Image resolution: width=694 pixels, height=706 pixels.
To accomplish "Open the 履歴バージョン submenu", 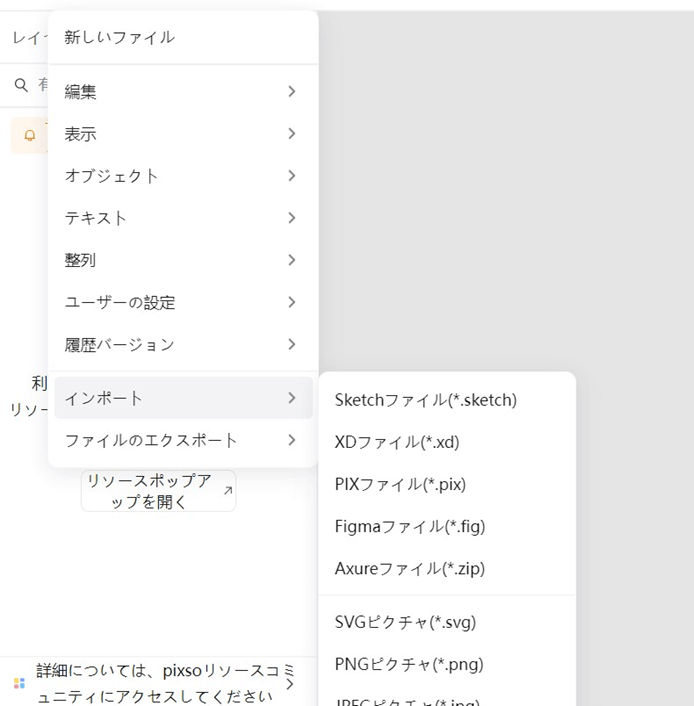I will (183, 344).
